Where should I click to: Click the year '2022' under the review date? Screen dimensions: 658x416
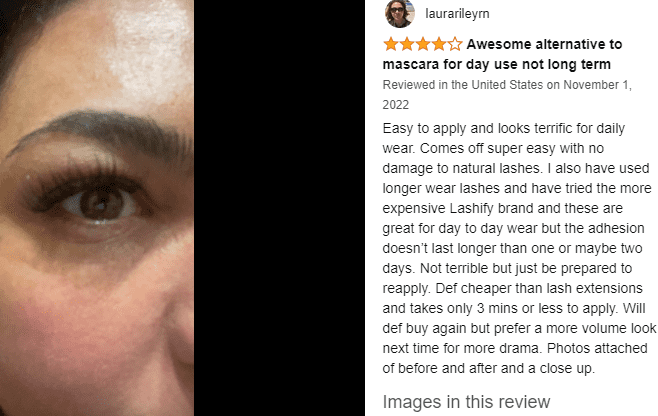(x=395, y=105)
